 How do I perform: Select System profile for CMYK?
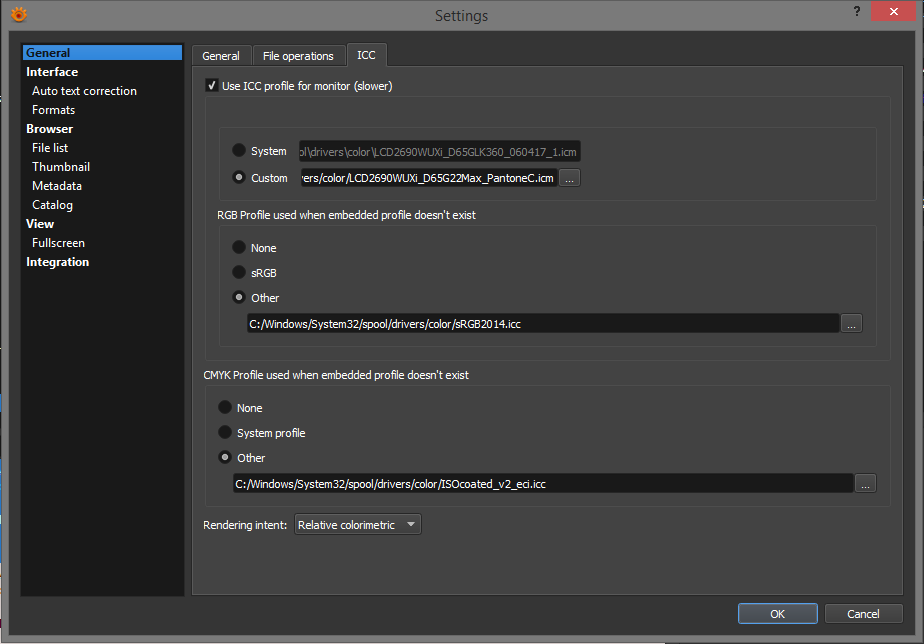point(225,433)
